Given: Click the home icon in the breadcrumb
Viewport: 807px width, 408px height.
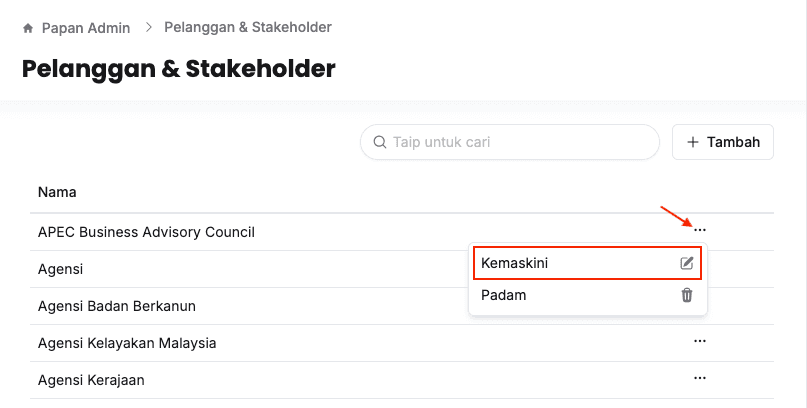Looking at the screenshot, I should (28, 28).
